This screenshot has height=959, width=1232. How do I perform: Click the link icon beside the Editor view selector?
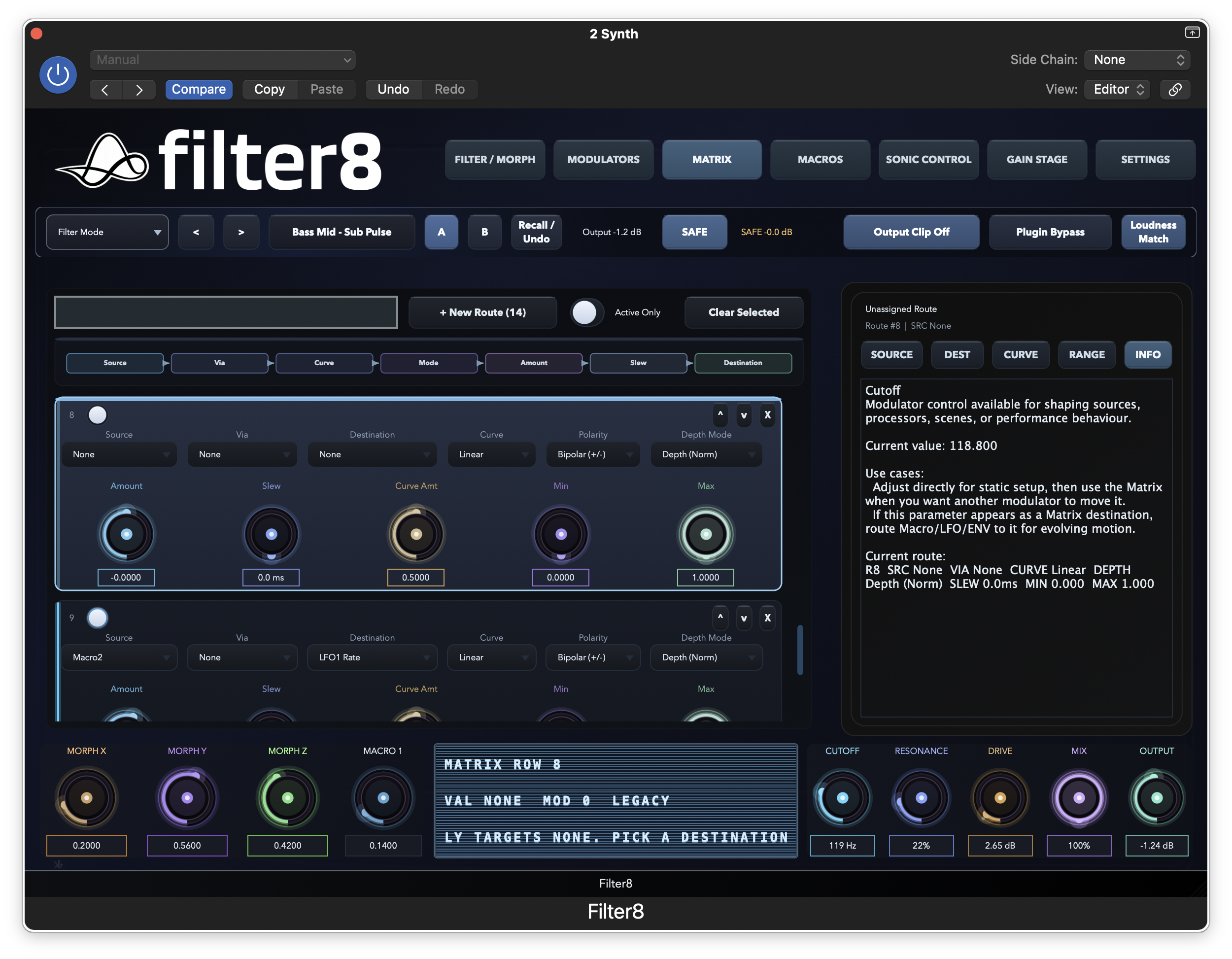pyautogui.click(x=1174, y=90)
